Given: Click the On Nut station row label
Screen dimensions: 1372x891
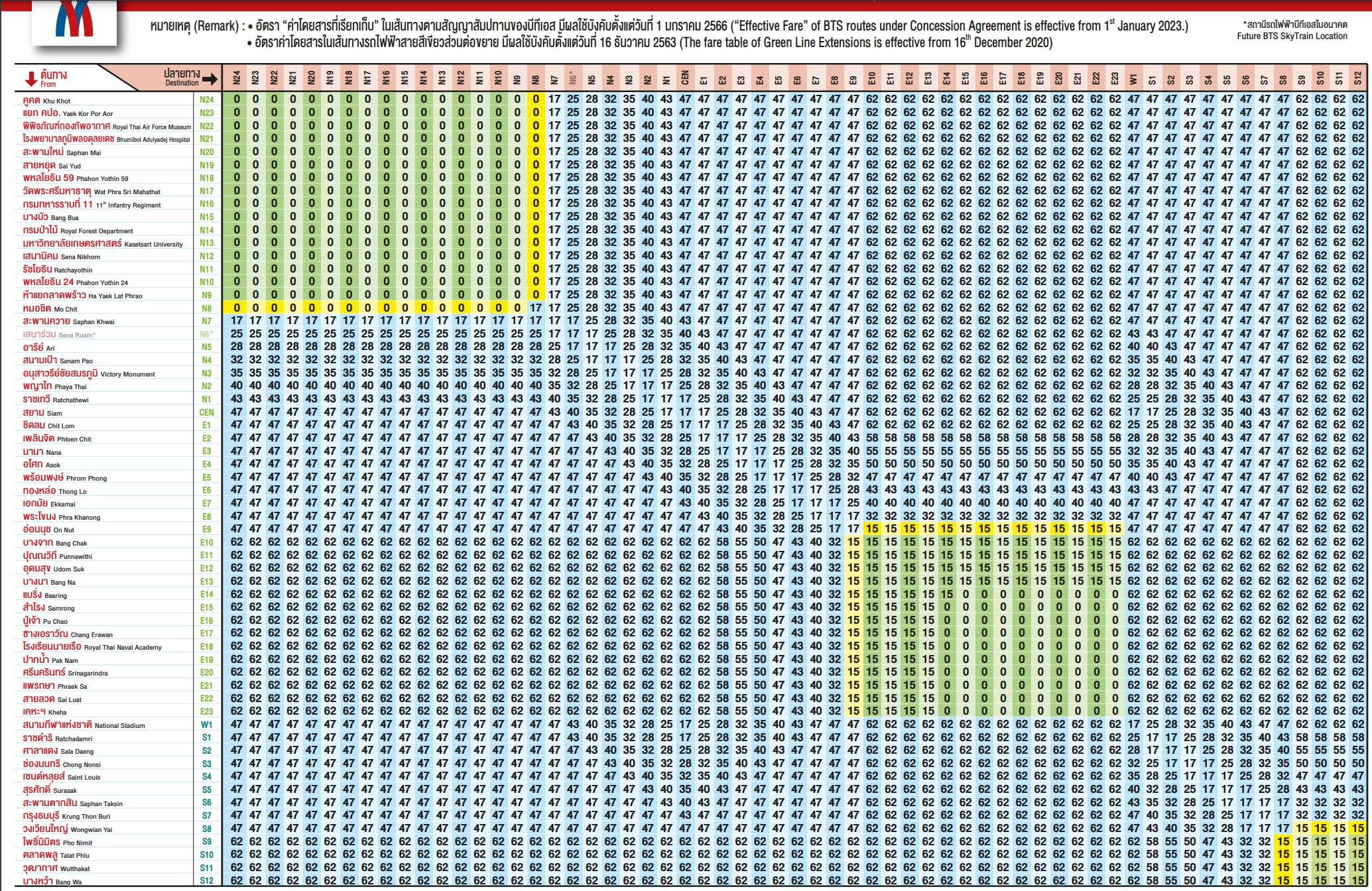Looking at the screenshot, I should (x=48, y=529).
